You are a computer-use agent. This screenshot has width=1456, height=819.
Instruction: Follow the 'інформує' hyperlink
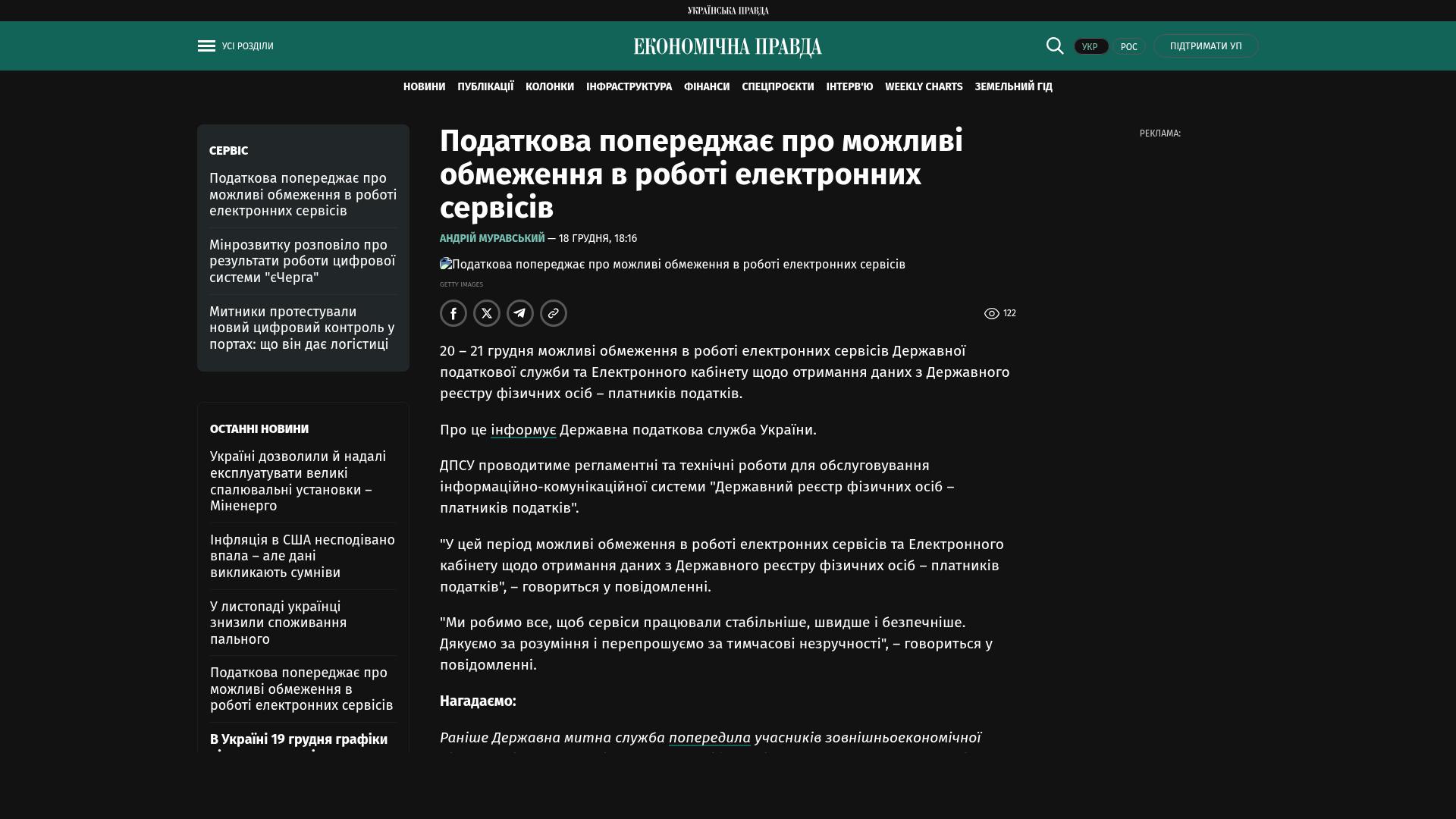pos(523,430)
